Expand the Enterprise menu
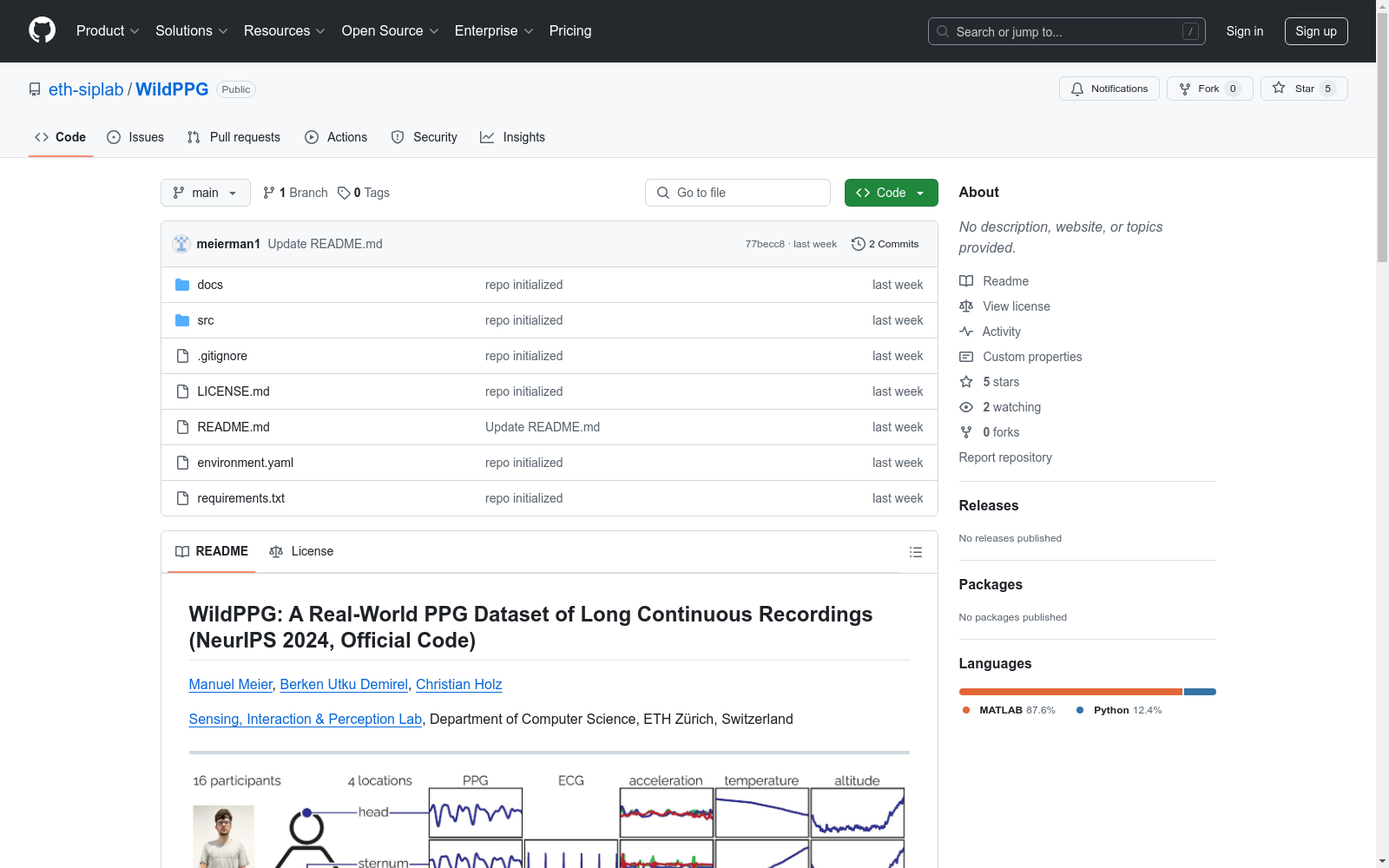Screen dimensions: 1389x868 click(494, 30)
